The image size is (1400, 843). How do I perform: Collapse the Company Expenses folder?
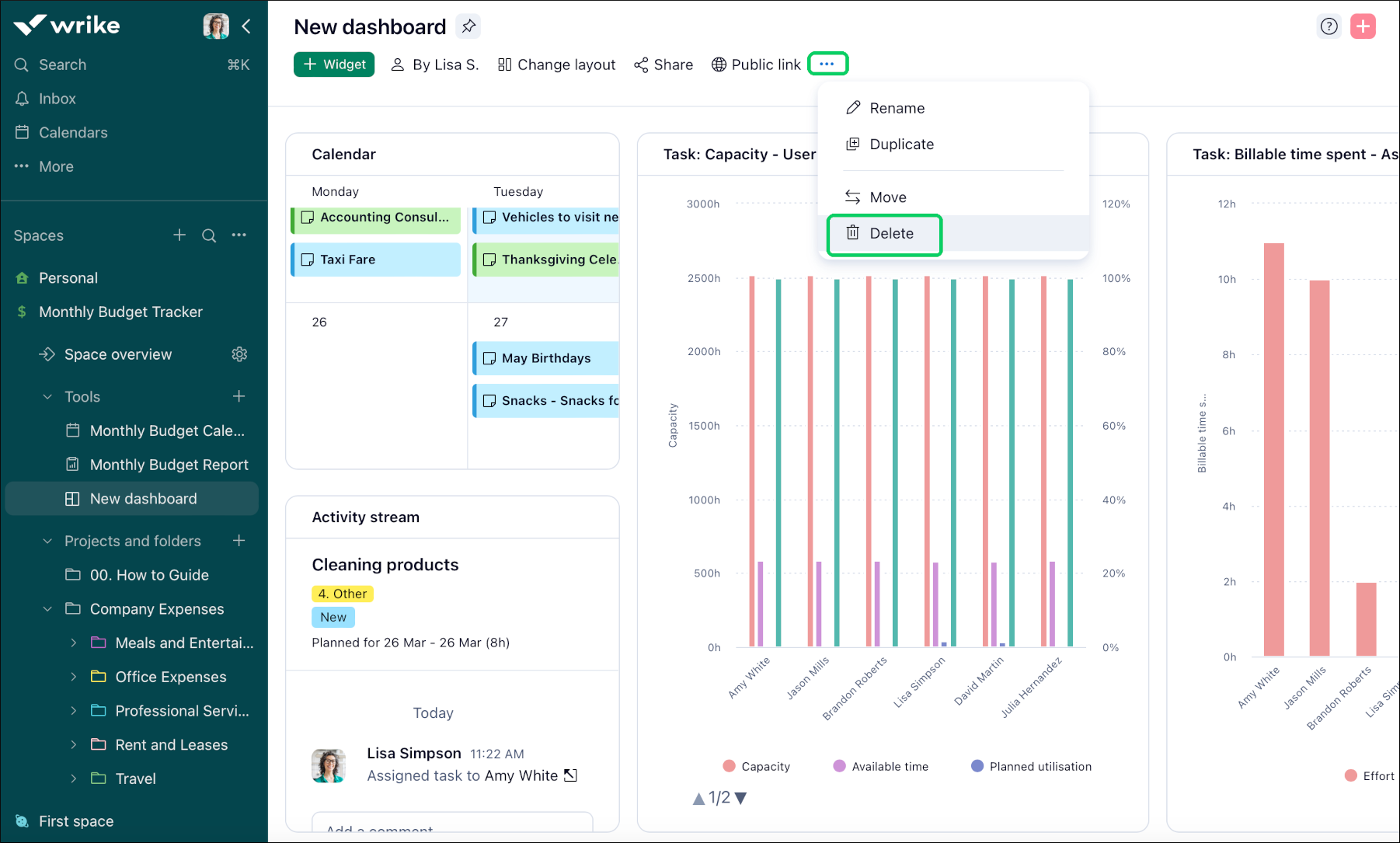tap(47, 609)
